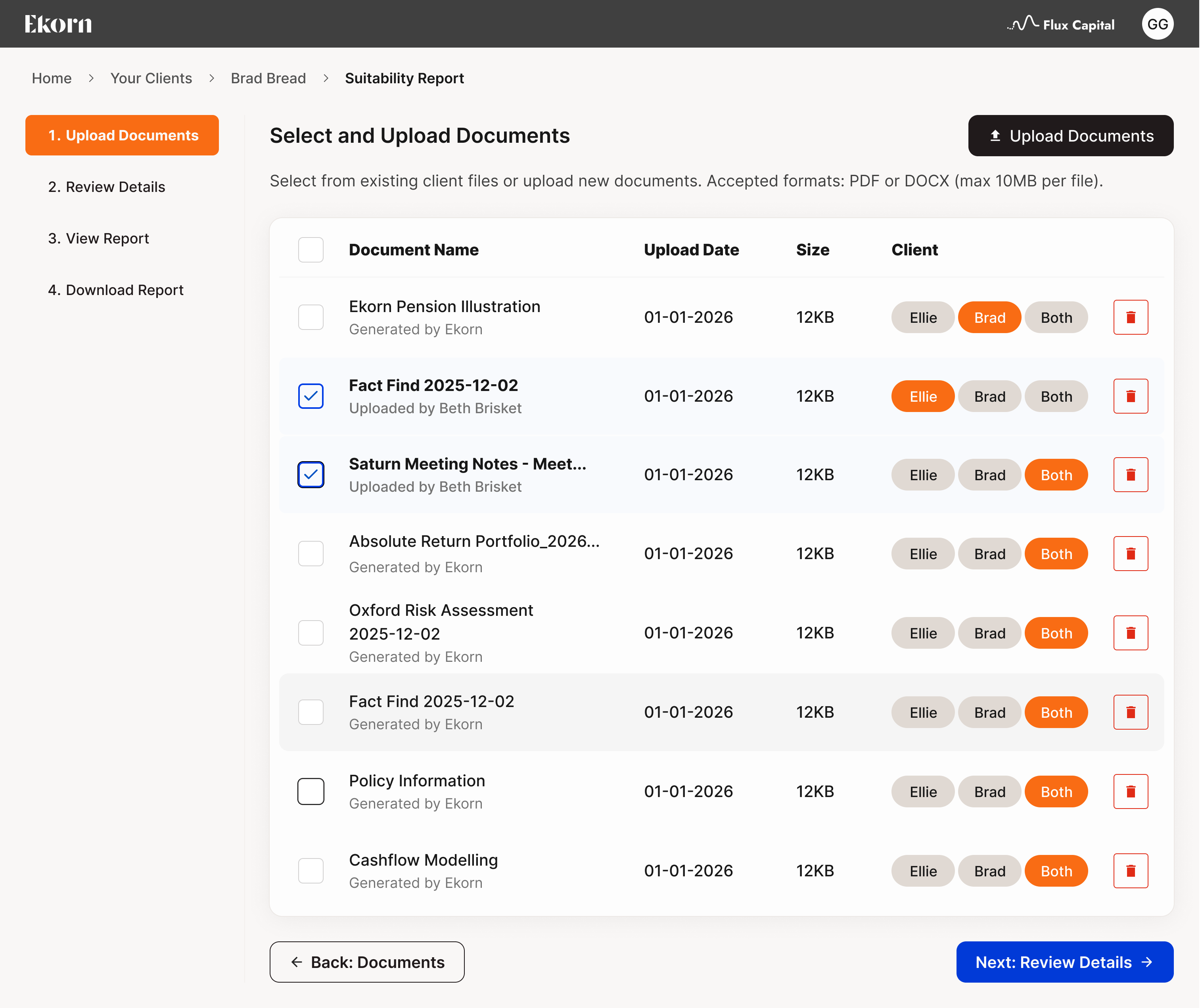Open Brad Bread breadcrumb

268,78
